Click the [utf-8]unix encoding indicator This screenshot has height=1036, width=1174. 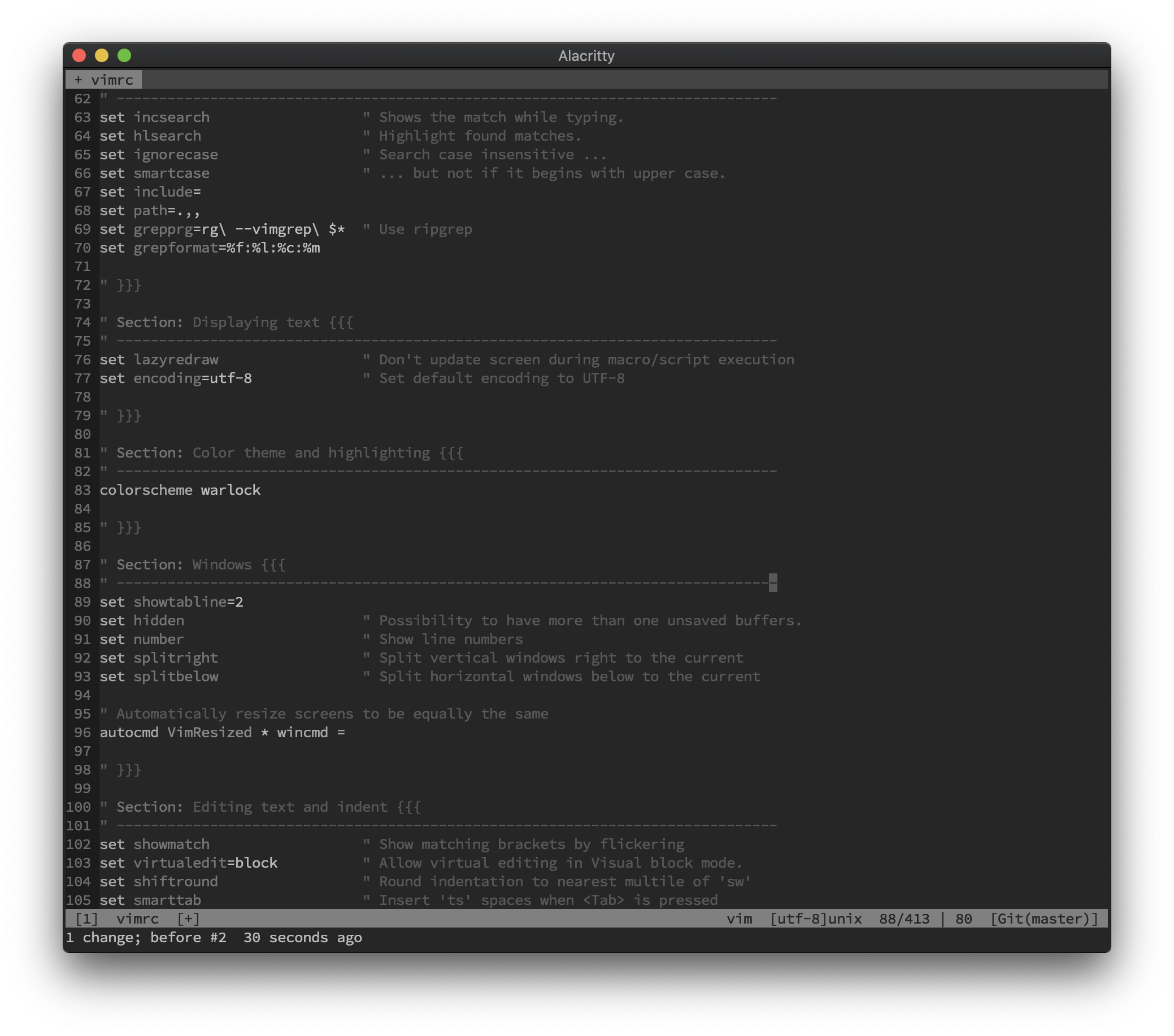pos(816,919)
